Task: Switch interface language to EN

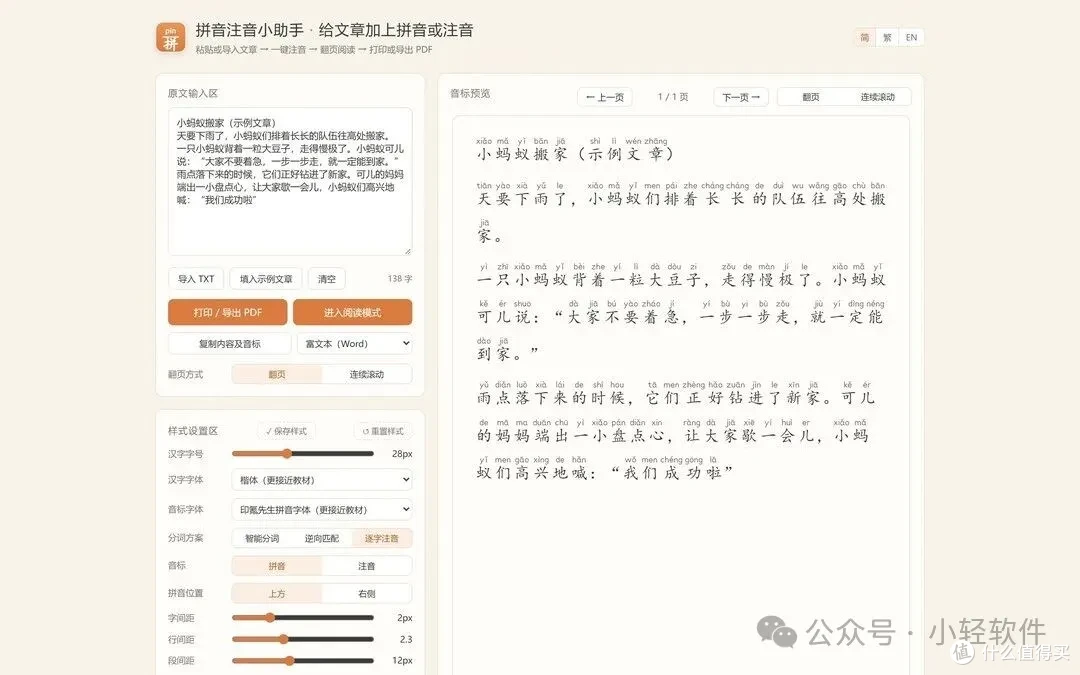Action: tap(911, 38)
